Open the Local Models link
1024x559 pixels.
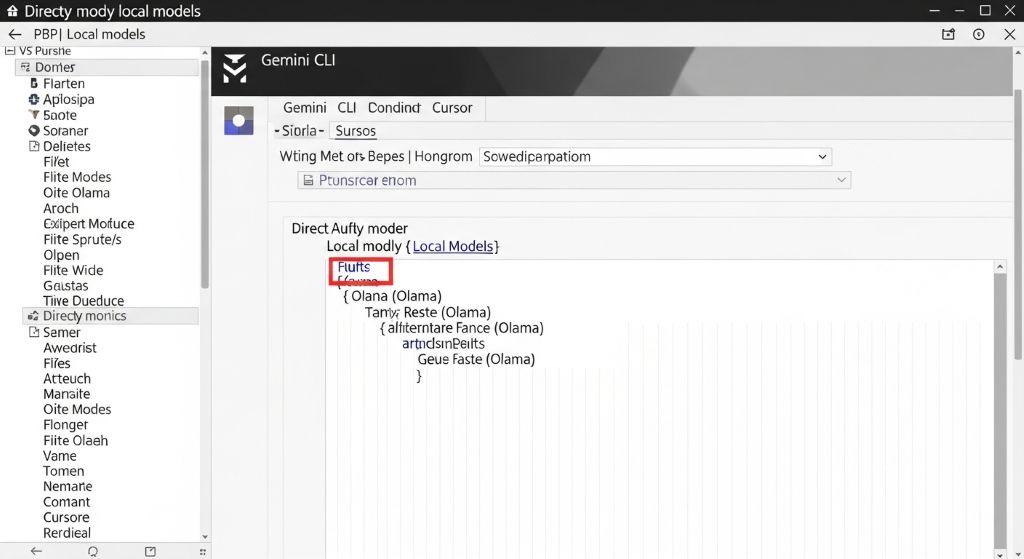pos(454,246)
